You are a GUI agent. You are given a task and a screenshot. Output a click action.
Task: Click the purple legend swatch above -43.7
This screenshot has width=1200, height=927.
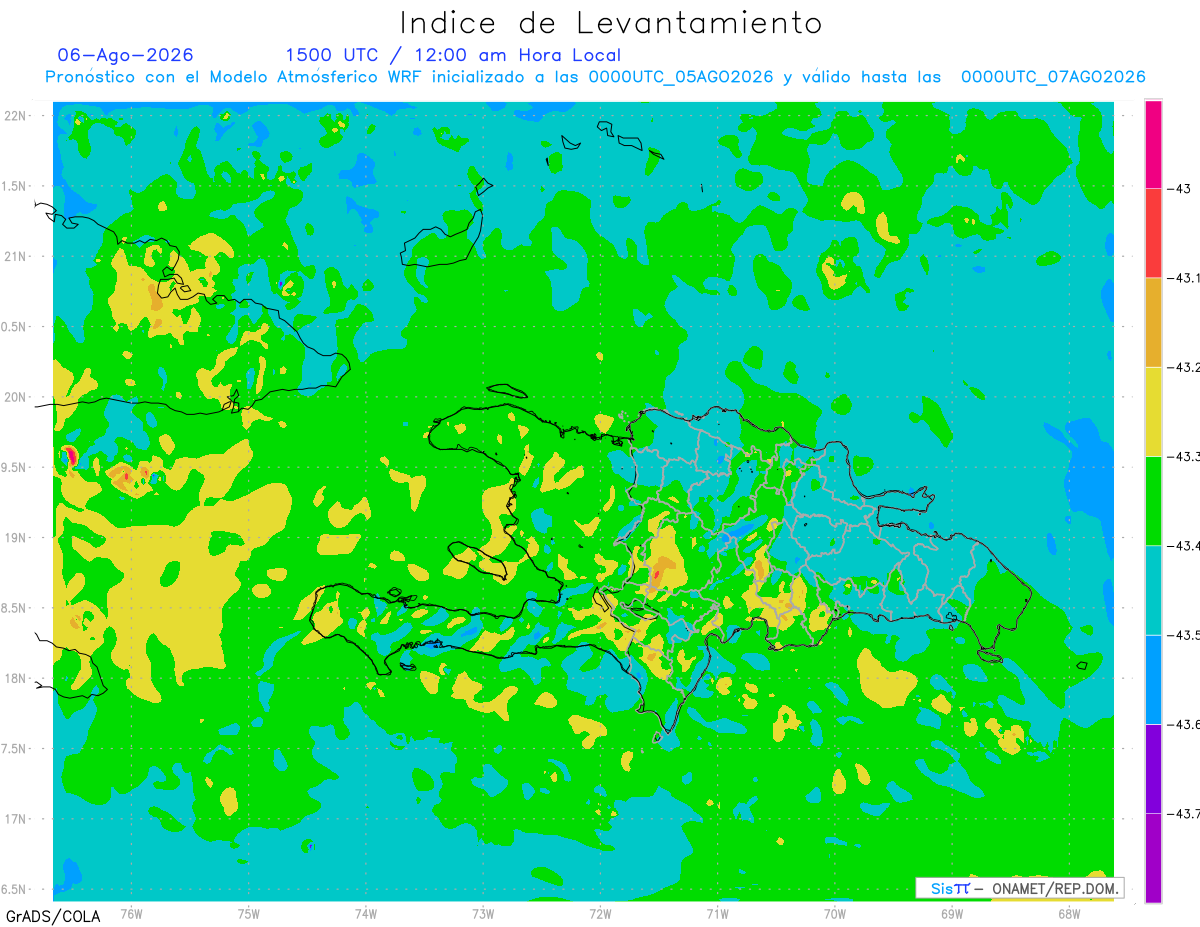pos(1153,768)
